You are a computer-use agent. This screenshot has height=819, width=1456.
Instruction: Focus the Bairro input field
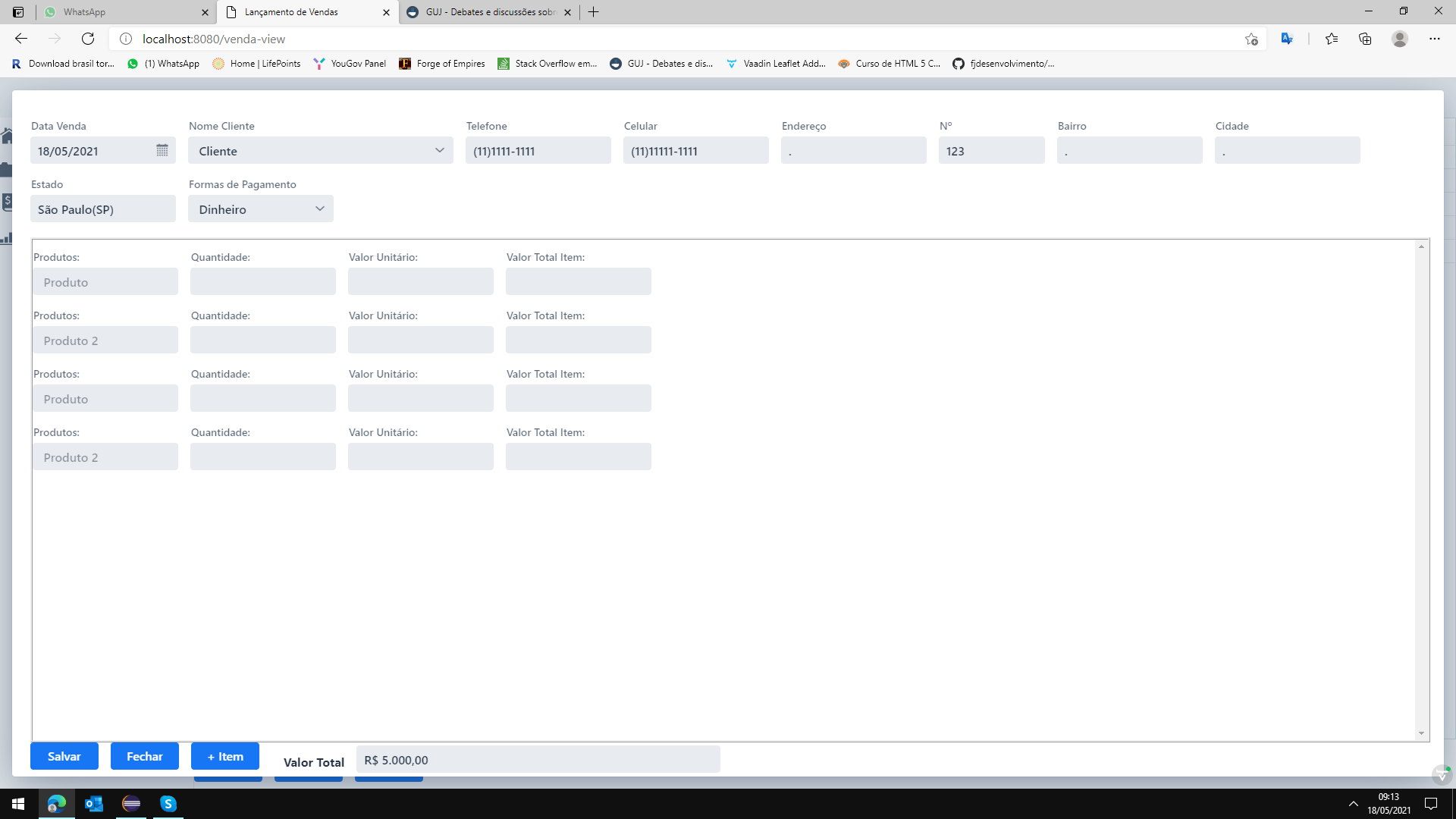tap(1130, 150)
